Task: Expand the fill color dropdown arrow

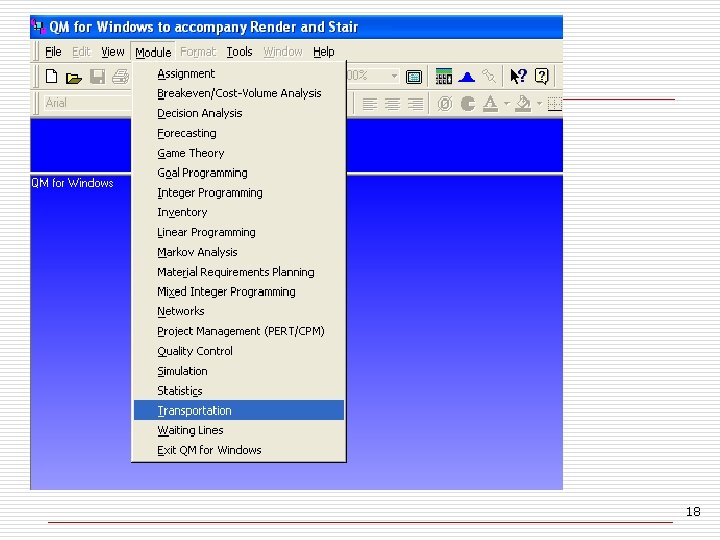Action: click(x=540, y=104)
